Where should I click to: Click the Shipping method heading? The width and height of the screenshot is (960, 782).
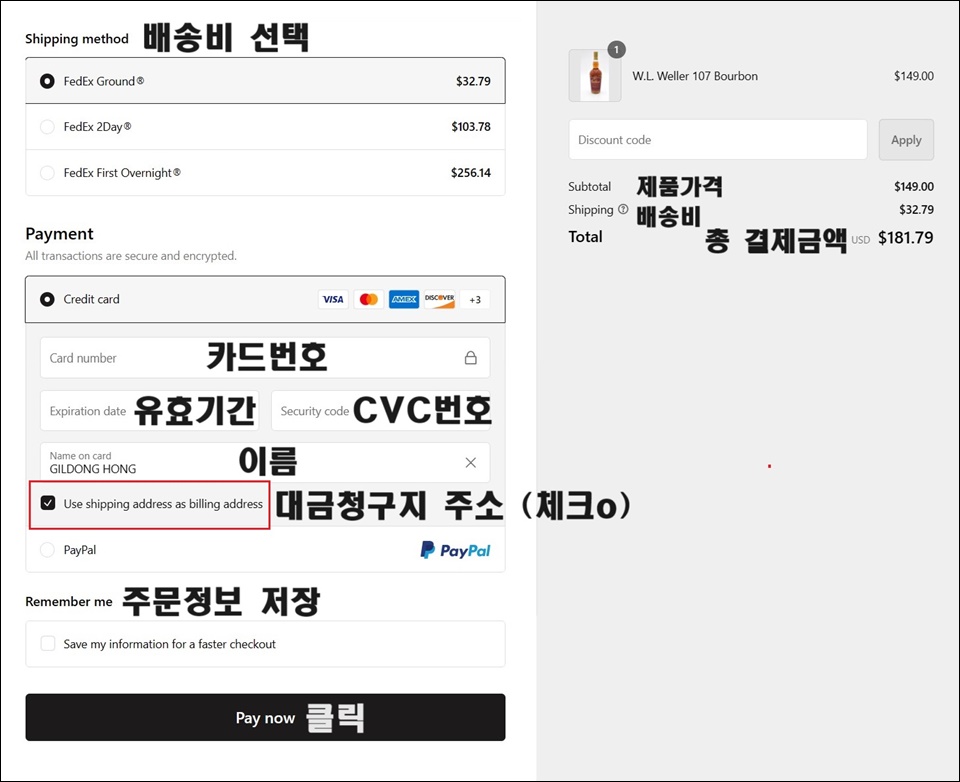point(77,39)
